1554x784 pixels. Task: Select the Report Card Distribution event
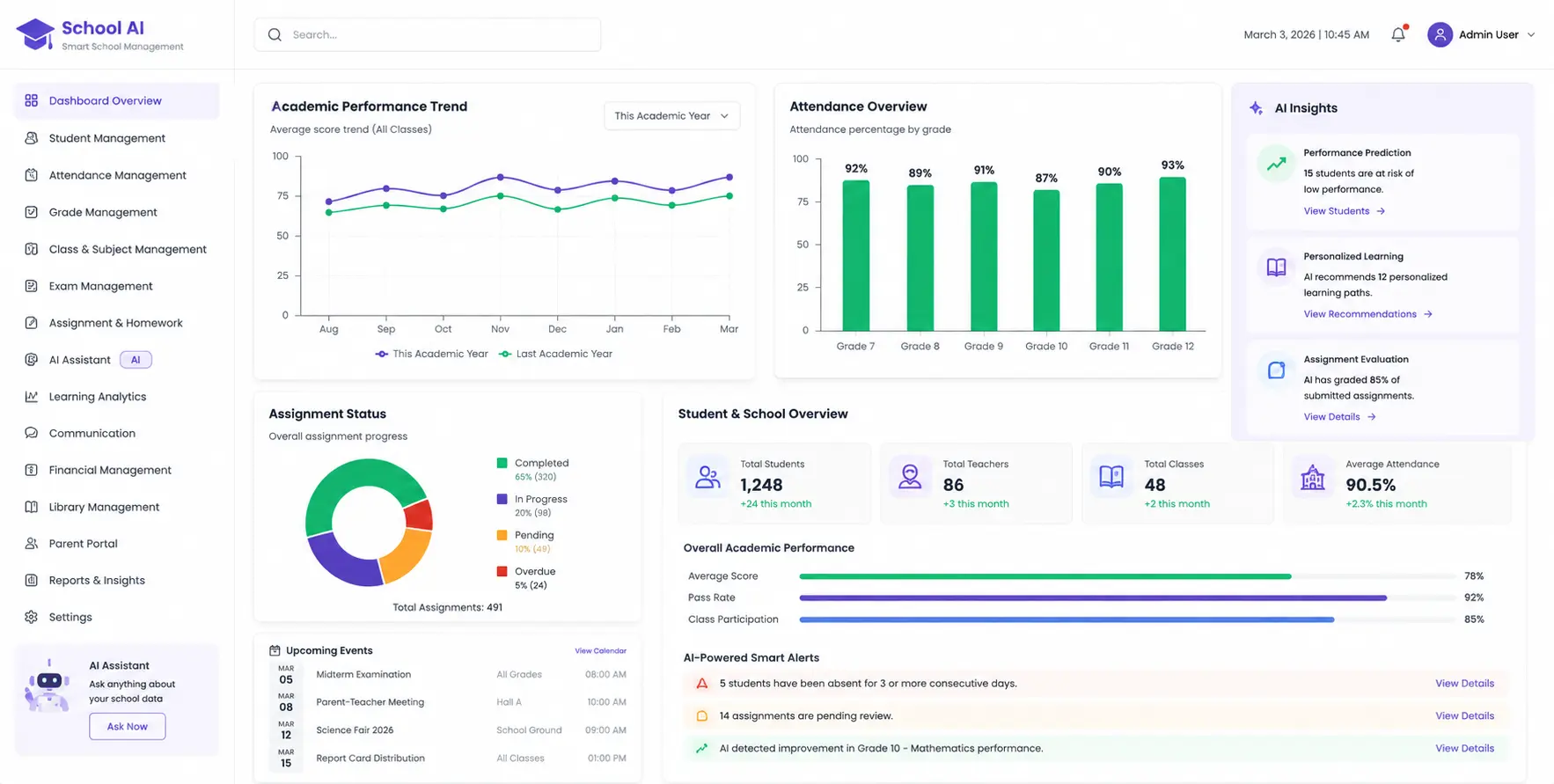448,758
